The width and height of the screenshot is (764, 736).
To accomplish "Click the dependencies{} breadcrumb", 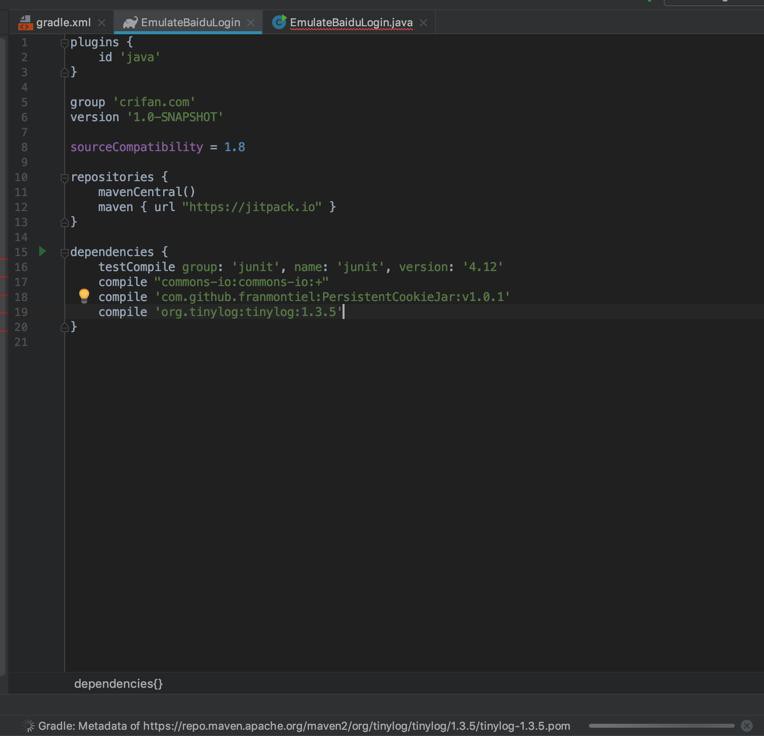I will [118, 683].
